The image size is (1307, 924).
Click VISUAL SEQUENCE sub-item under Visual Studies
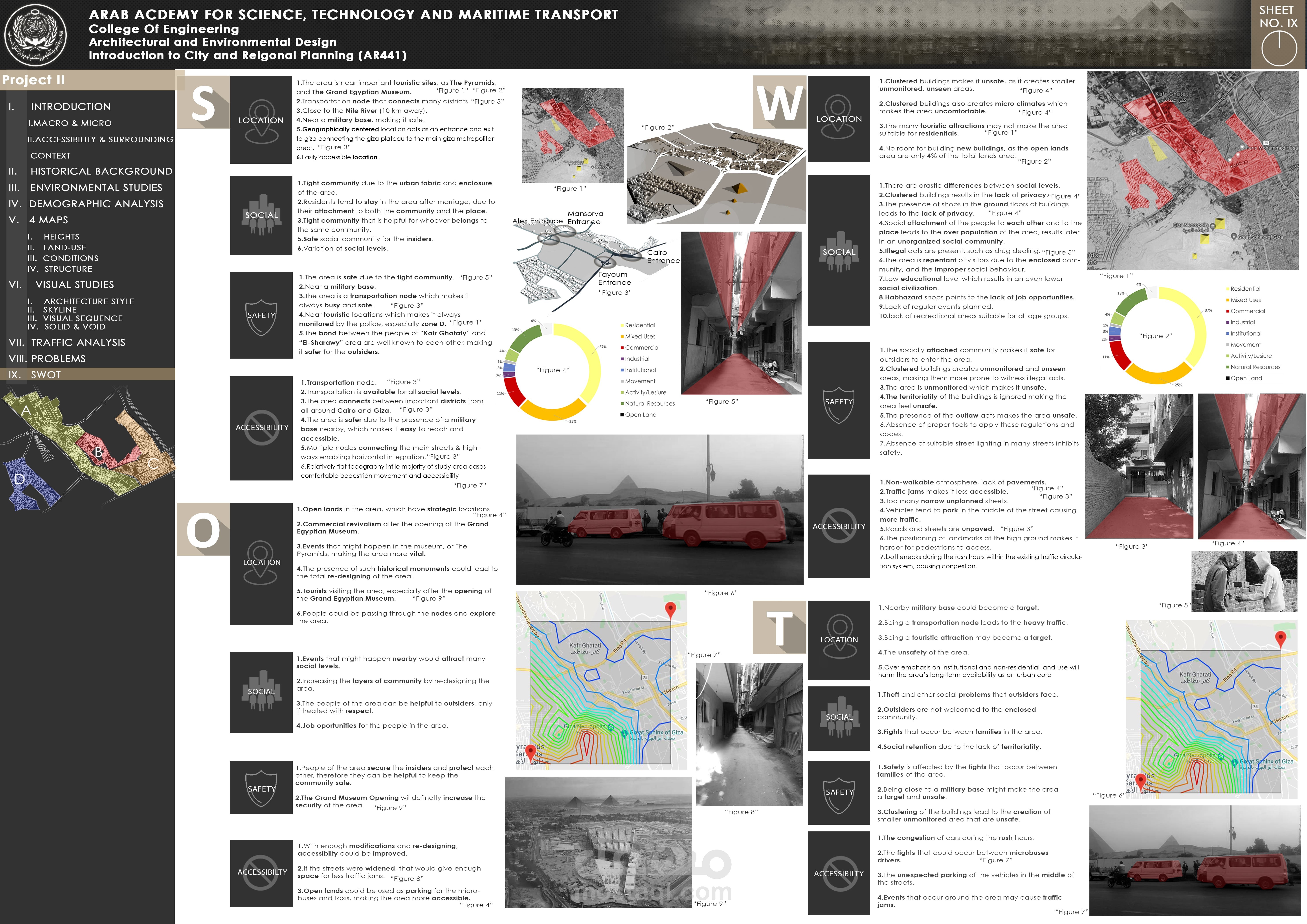point(83,318)
